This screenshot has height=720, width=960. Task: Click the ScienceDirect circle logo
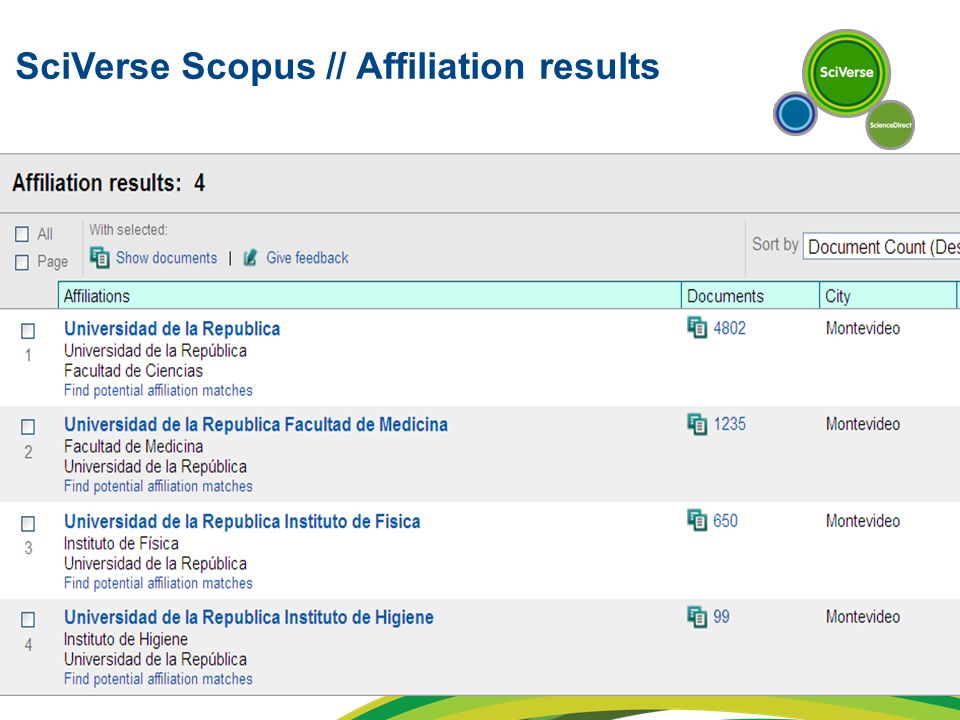point(890,125)
